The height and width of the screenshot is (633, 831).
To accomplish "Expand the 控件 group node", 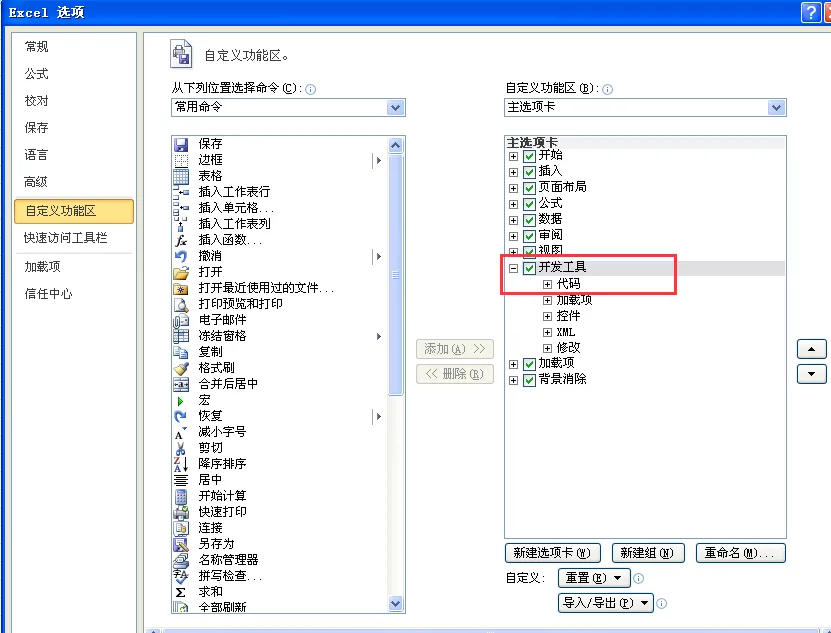I will click(x=547, y=316).
